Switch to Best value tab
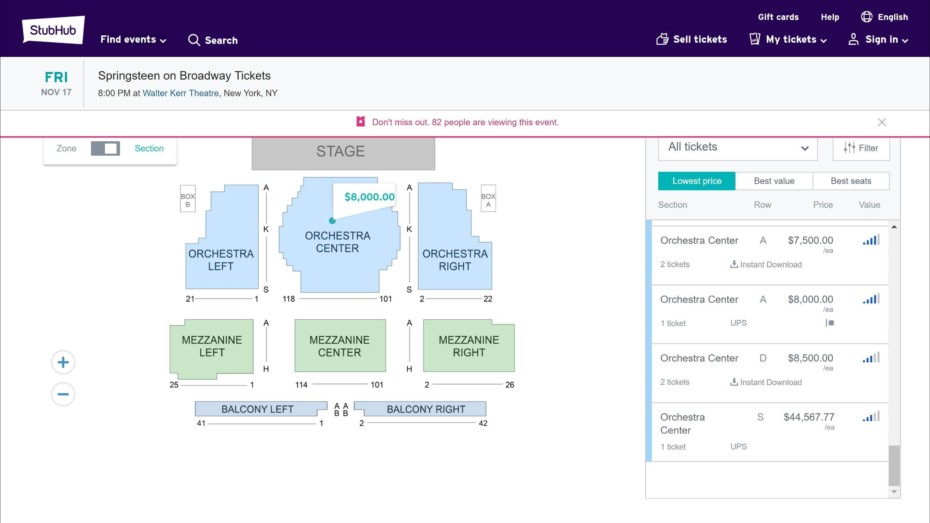Image resolution: width=930 pixels, height=523 pixels. [773, 181]
